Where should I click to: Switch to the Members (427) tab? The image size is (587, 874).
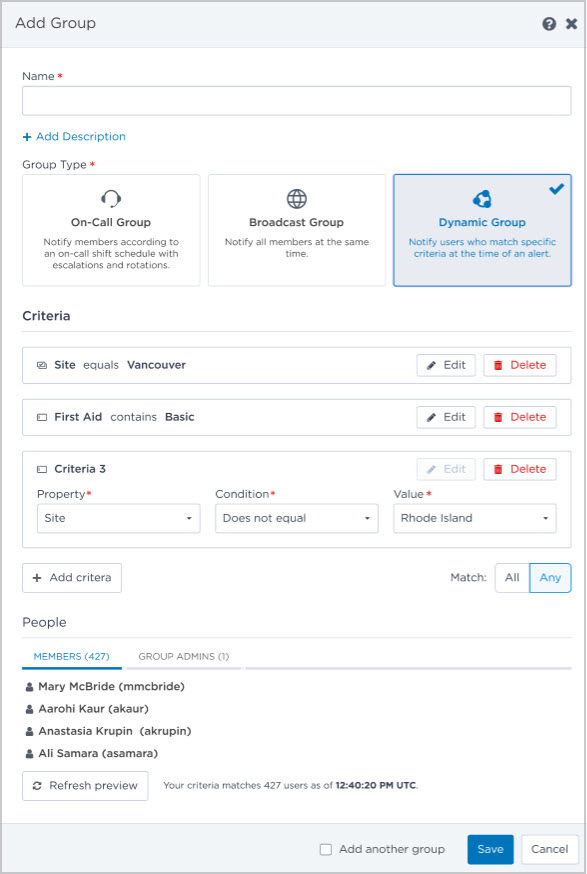(x=71, y=656)
